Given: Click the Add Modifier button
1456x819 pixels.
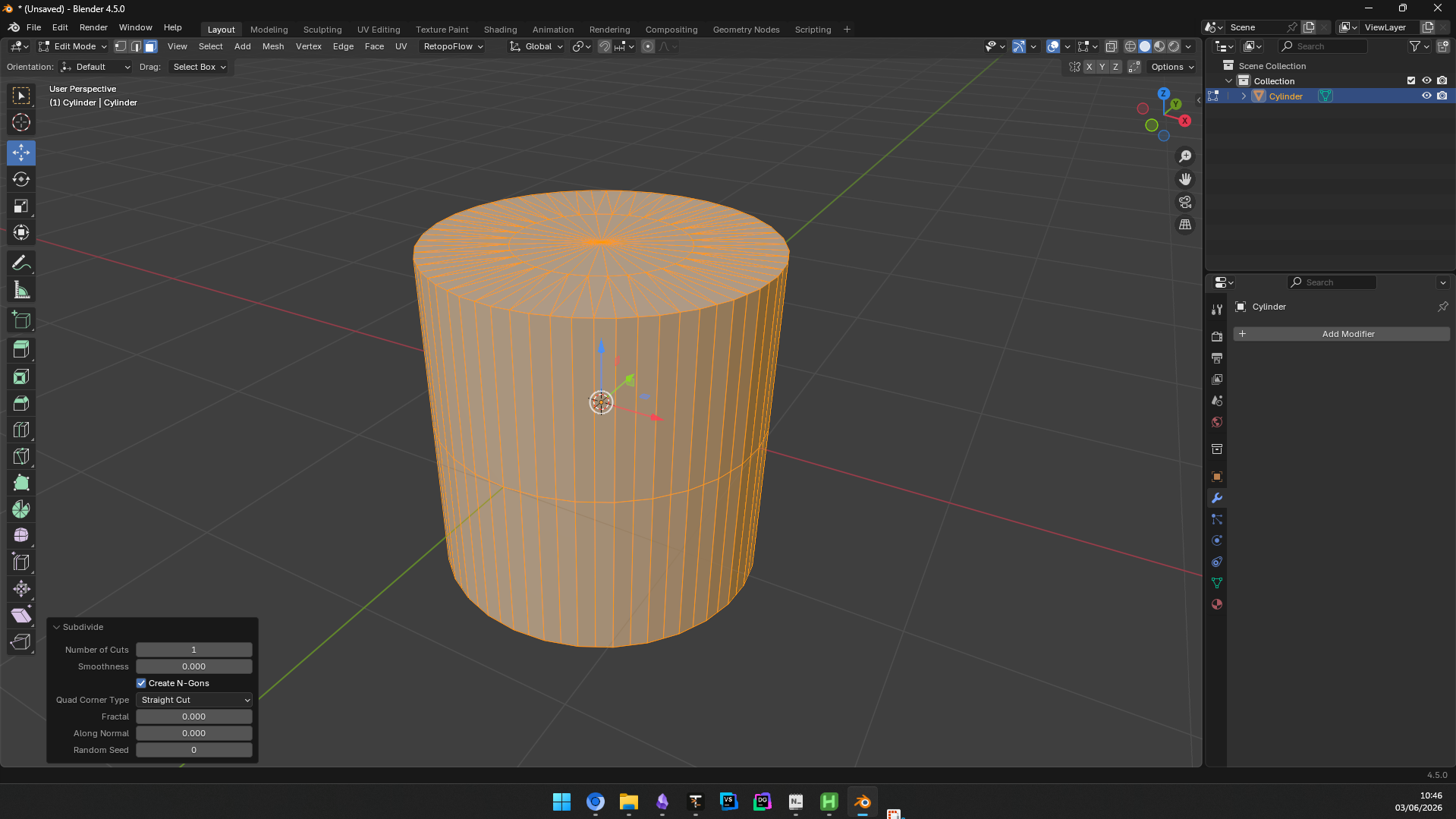Looking at the screenshot, I should 1341,334.
